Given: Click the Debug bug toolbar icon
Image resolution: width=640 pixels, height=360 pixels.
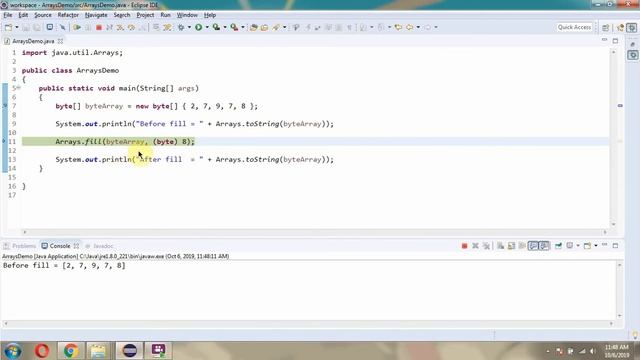Looking at the screenshot, I should [x=181, y=27].
